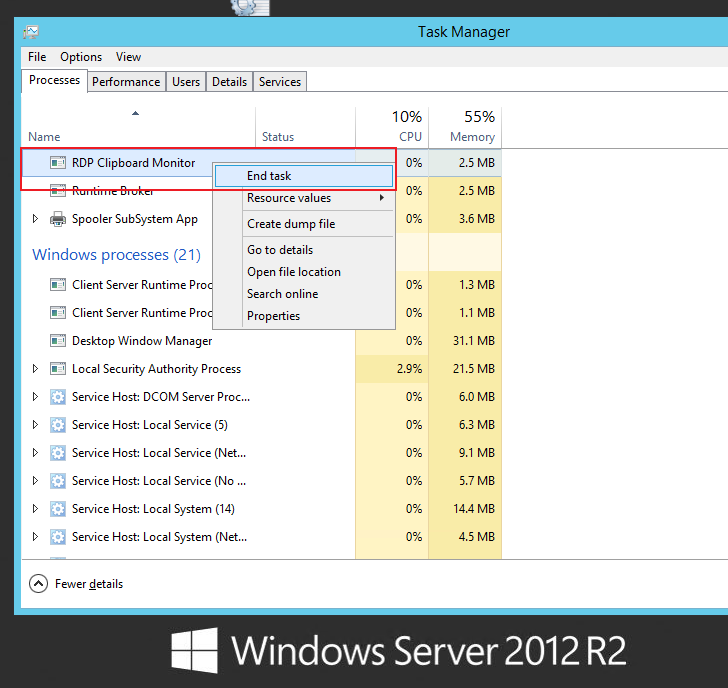This screenshot has height=688, width=728.
Task: Switch to the Details tab
Action: click(x=229, y=82)
